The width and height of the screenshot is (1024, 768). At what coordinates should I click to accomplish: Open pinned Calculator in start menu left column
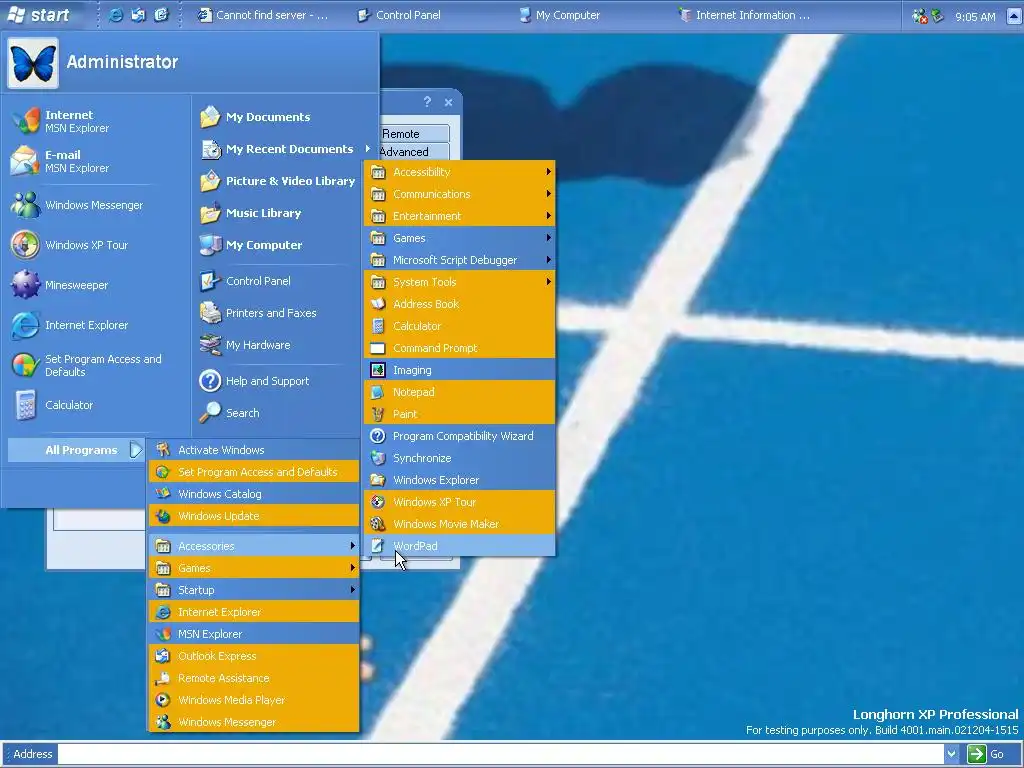click(x=97, y=405)
